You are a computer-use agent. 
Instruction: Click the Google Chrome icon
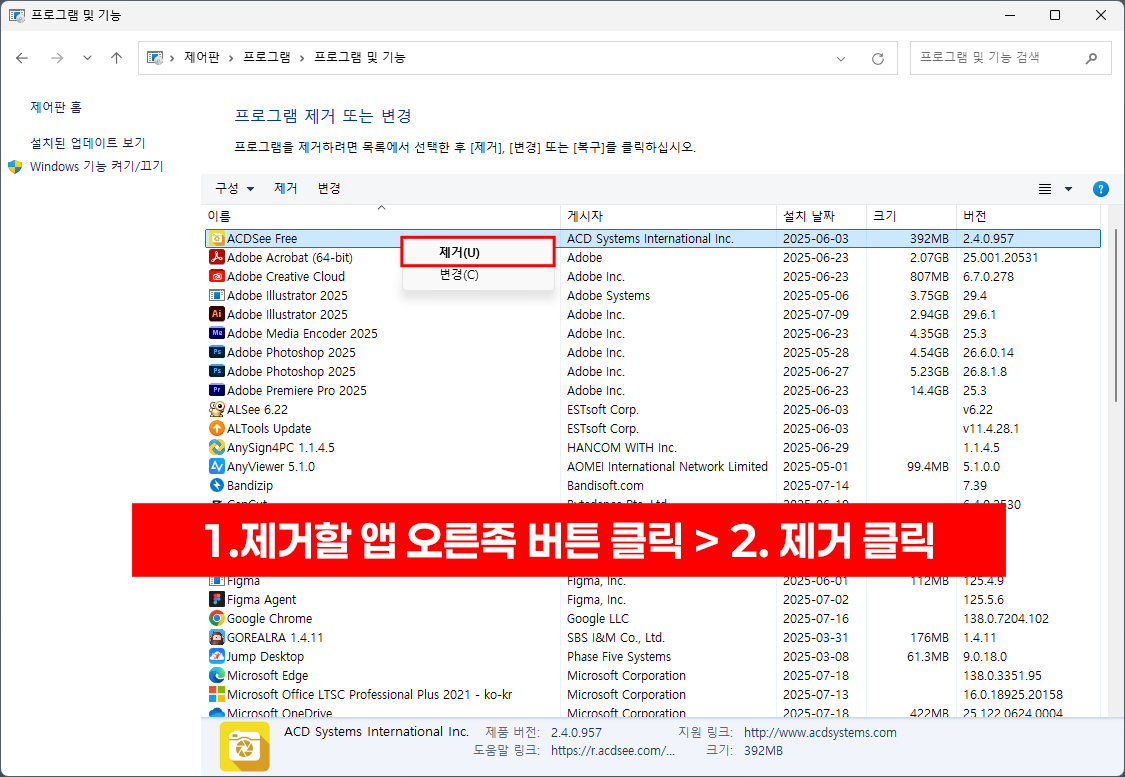[217, 618]
